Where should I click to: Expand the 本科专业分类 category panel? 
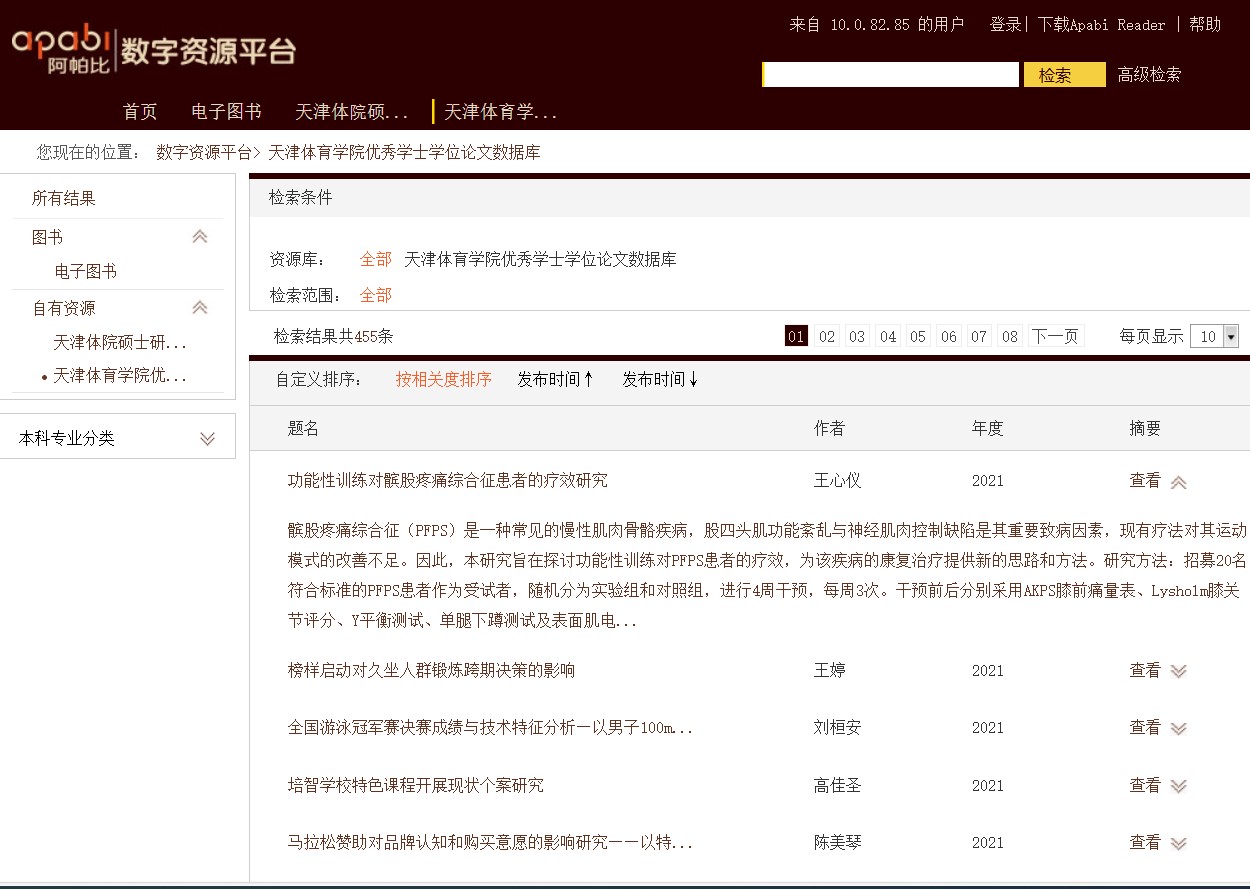(x=207, y=438)
